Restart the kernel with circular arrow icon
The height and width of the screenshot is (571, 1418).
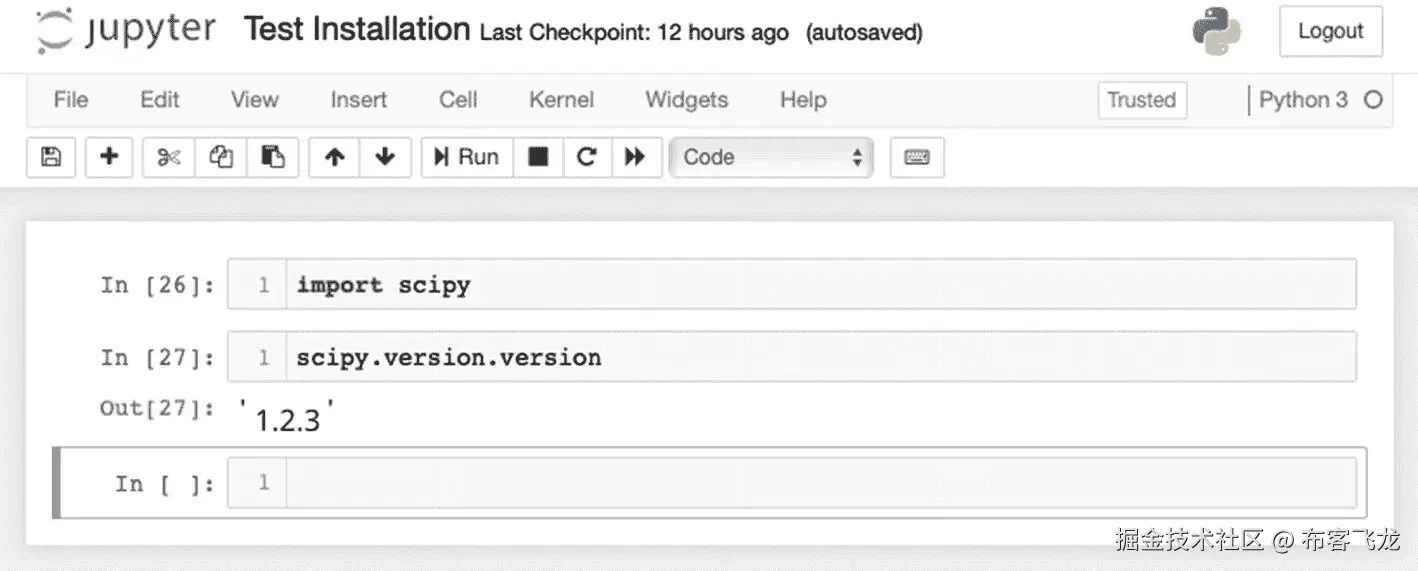coord(587,157)
